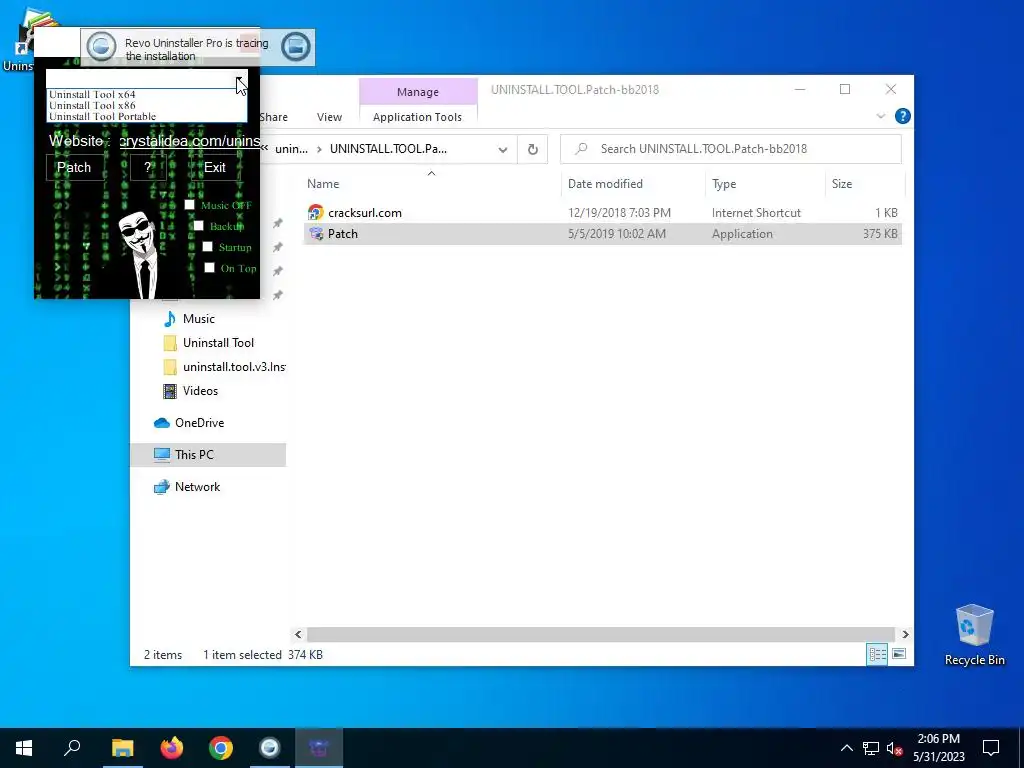Click the UNINSTALL.TOOL.Pa... breadcrumb segment
The width and height of the screenshot is (1024, 768).
click(x=389, y=149)
